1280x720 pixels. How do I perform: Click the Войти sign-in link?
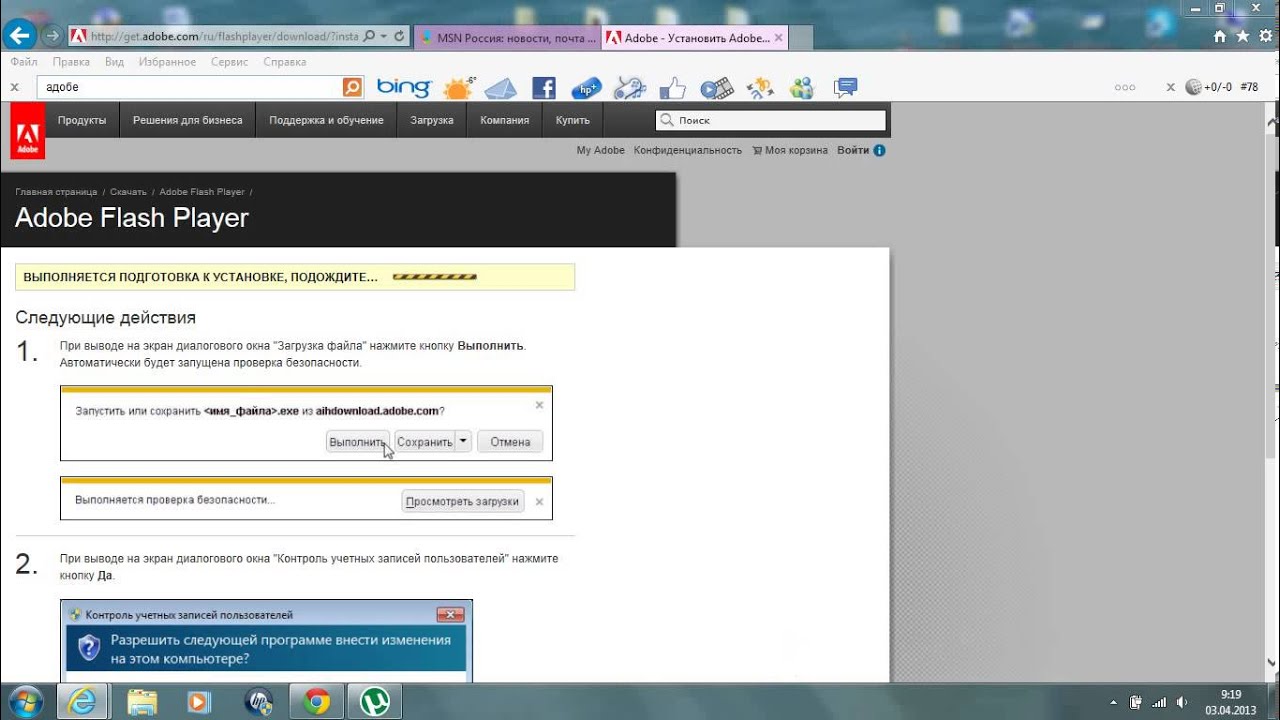[x=853, y=150]
